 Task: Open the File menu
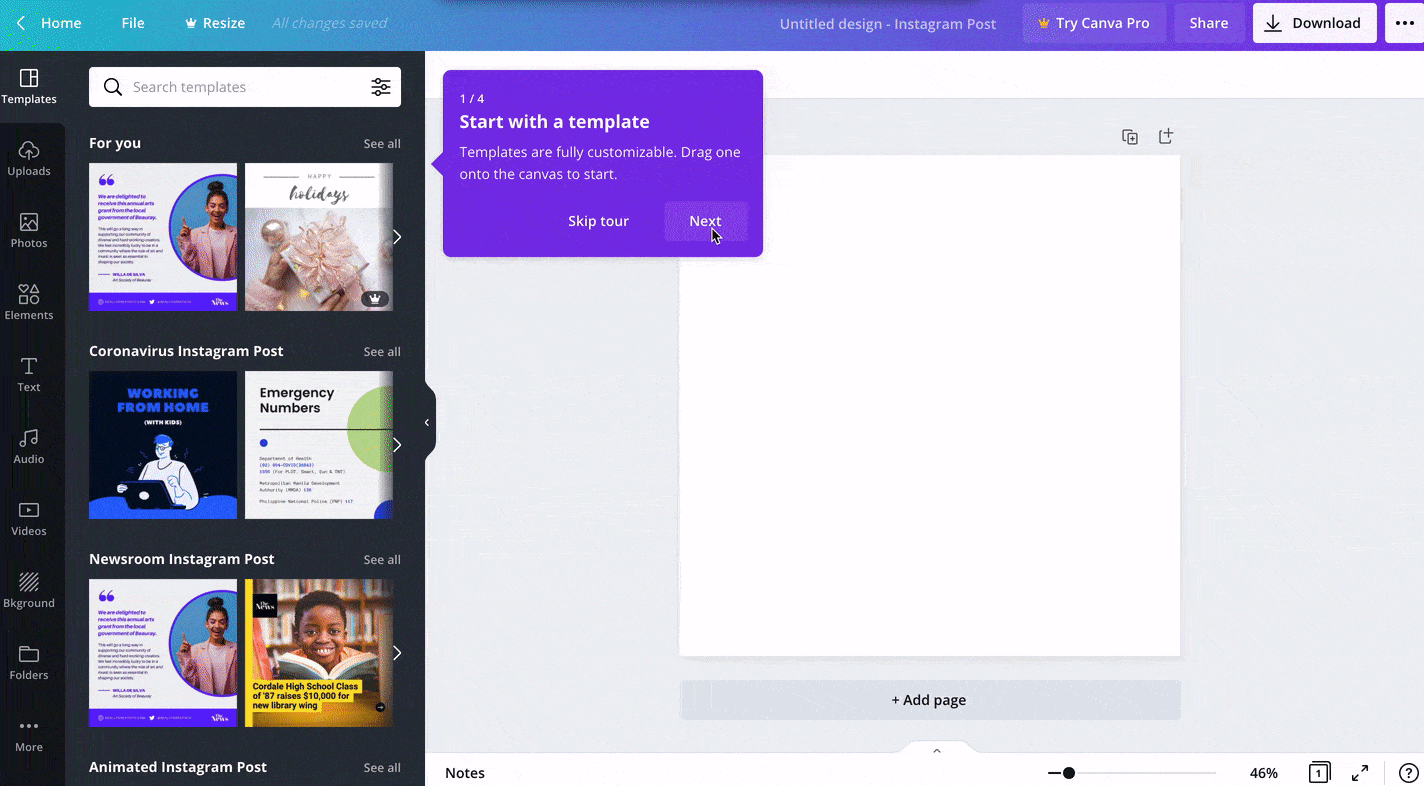pyautogui.click(x=132, y=22)
